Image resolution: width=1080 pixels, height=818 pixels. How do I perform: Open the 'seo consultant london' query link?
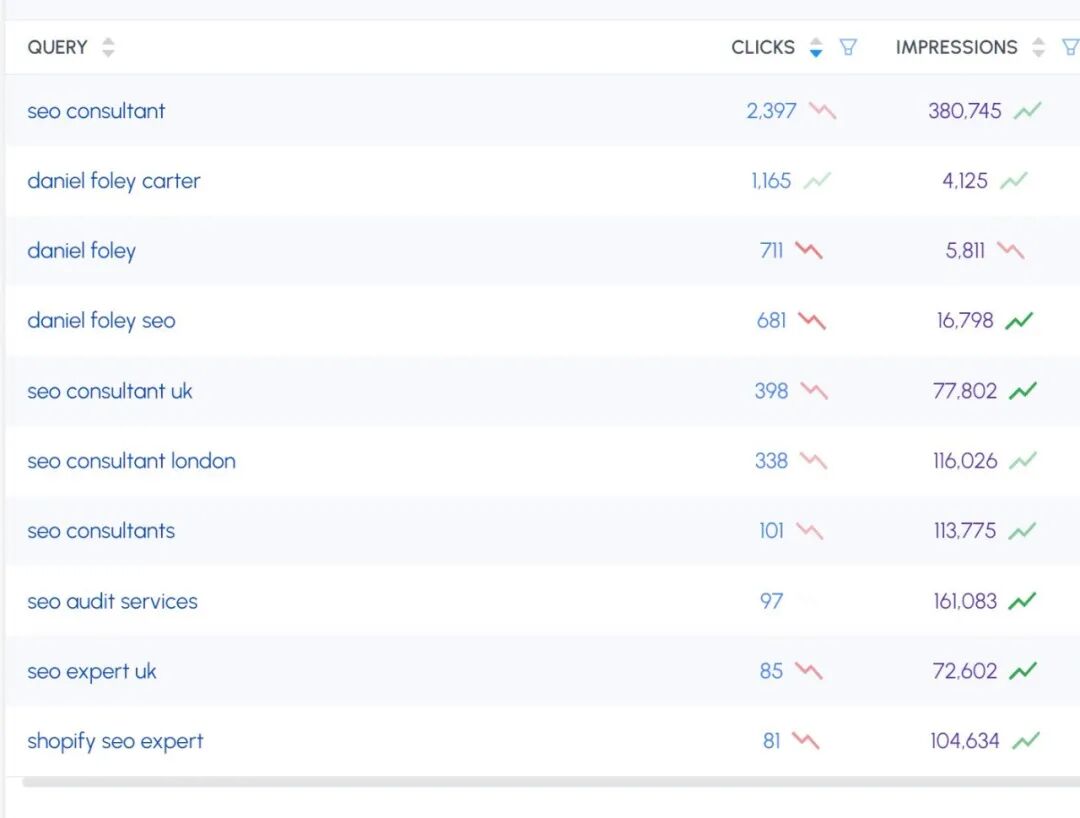[x=131, y=461]
